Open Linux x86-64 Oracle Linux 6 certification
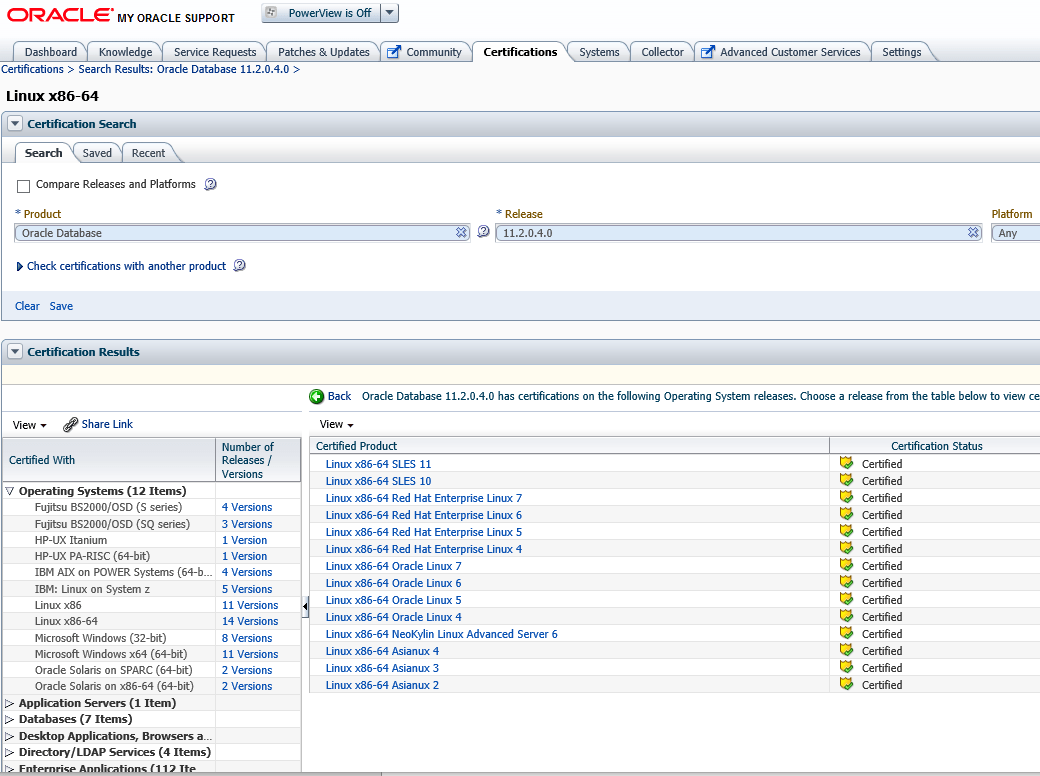The image size is (1040, 776). click(x=393, y=583)
